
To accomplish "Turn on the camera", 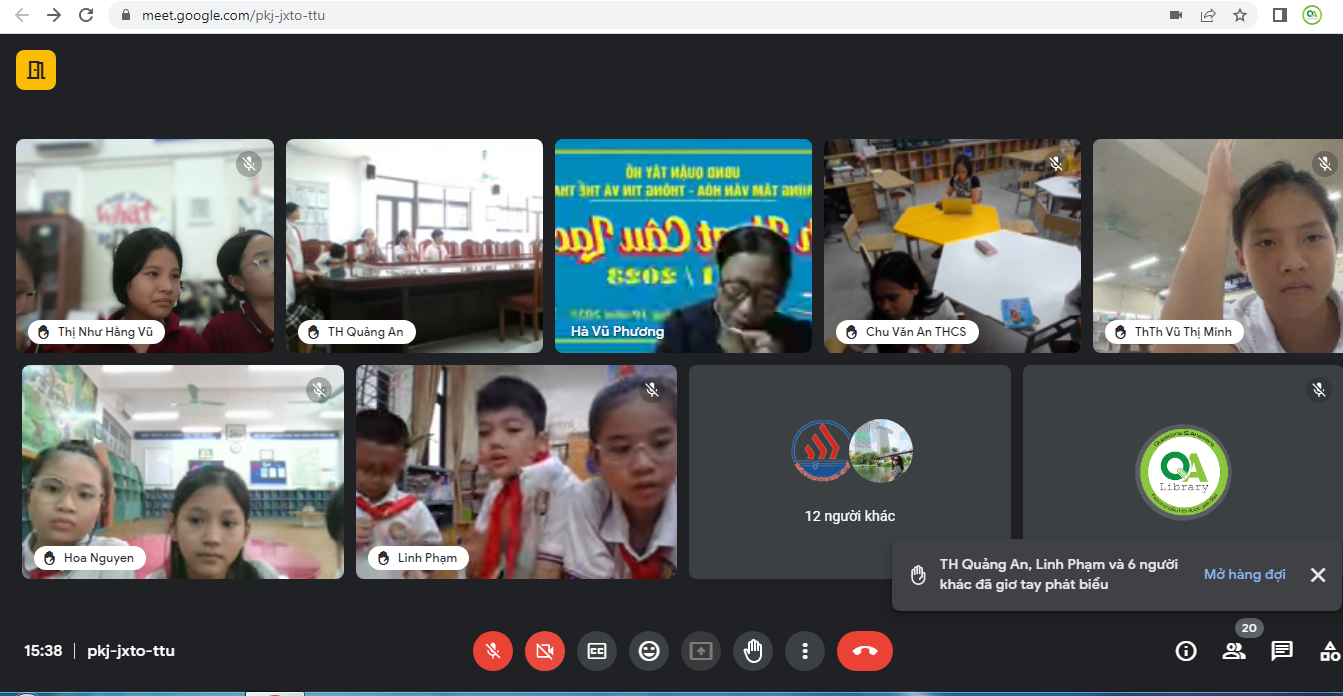I will tap(545, 651).
